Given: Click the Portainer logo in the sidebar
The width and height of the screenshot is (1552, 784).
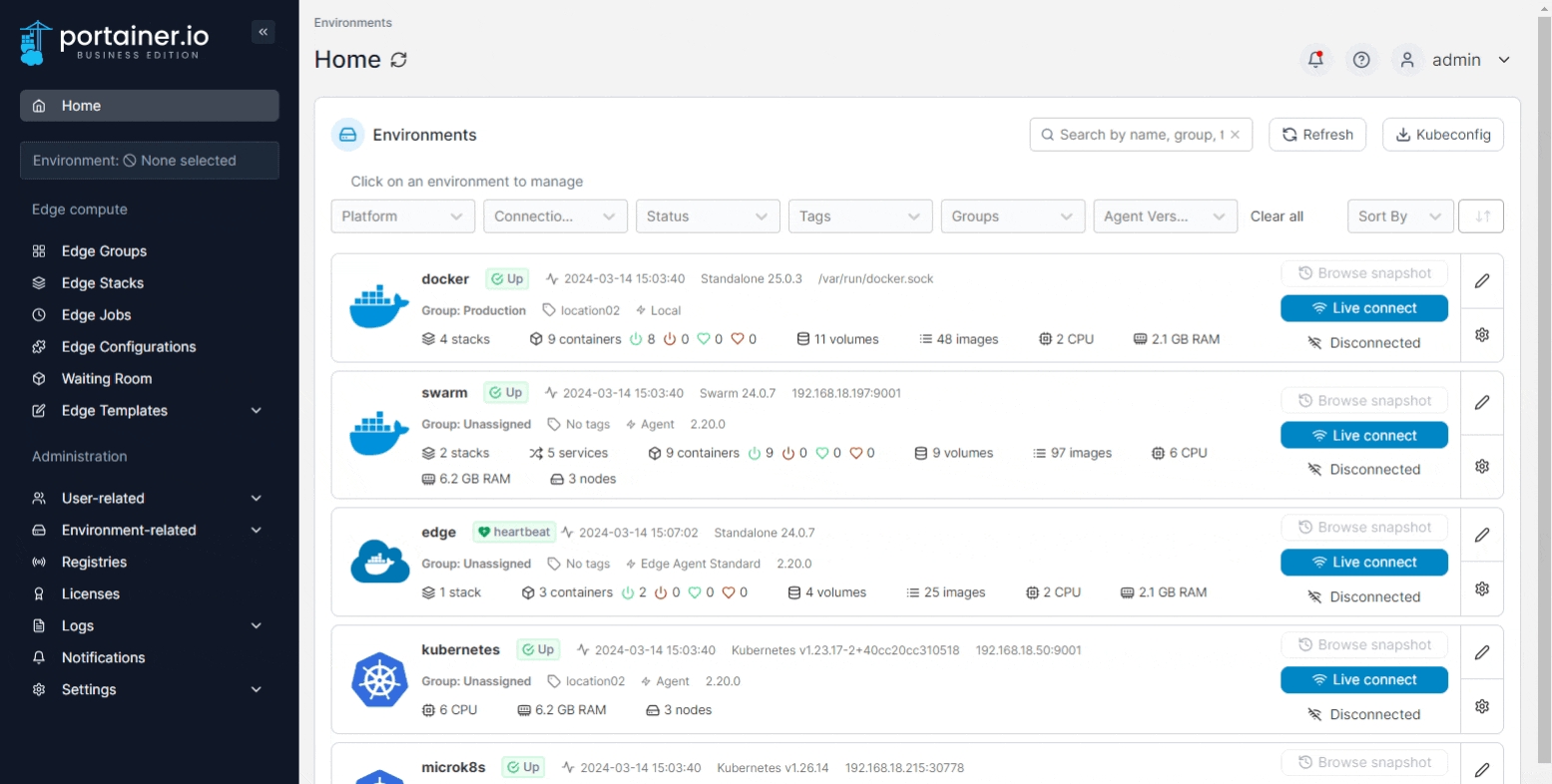Looking at the screenshot, I should click(115, 42).
